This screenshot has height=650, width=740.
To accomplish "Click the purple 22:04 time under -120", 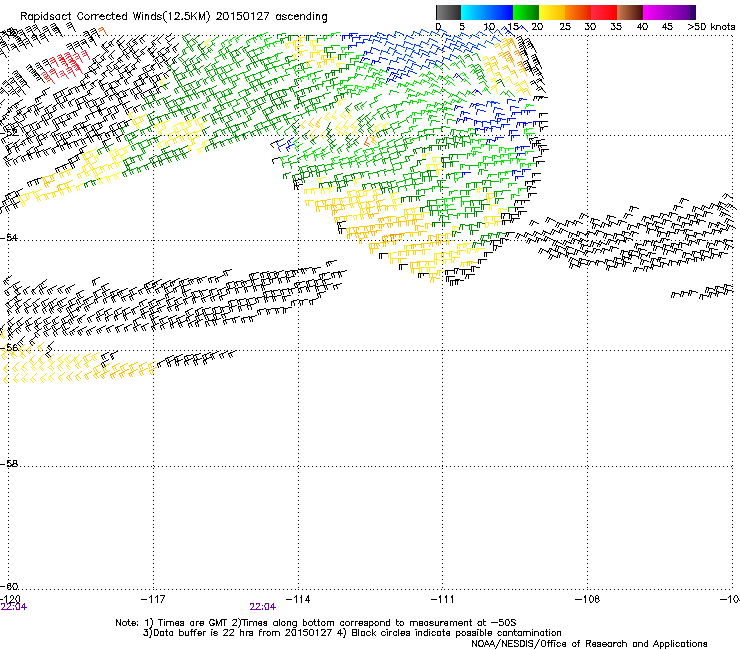I will pos(14,607).
